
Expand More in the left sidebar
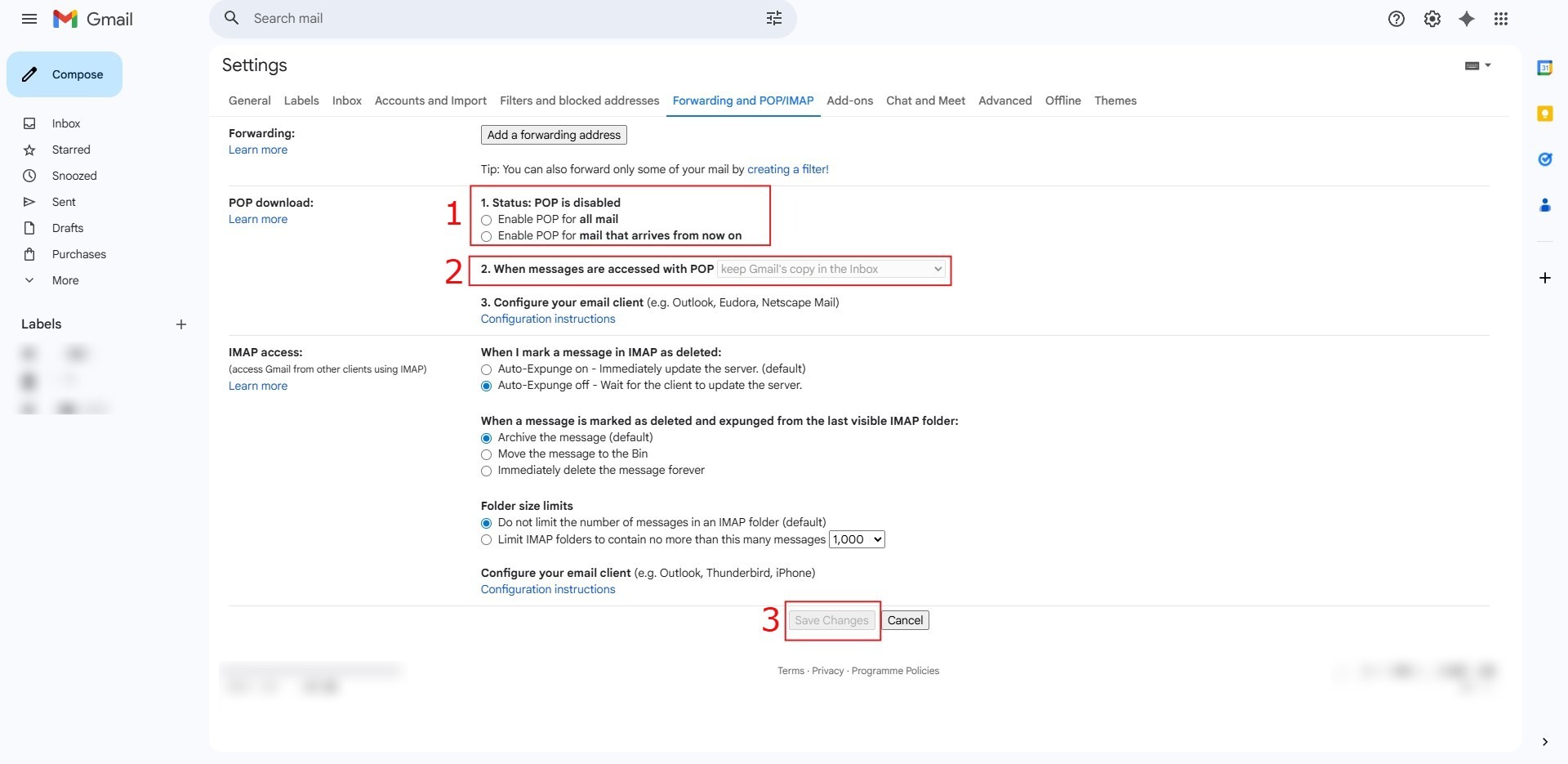pos(65,280)
